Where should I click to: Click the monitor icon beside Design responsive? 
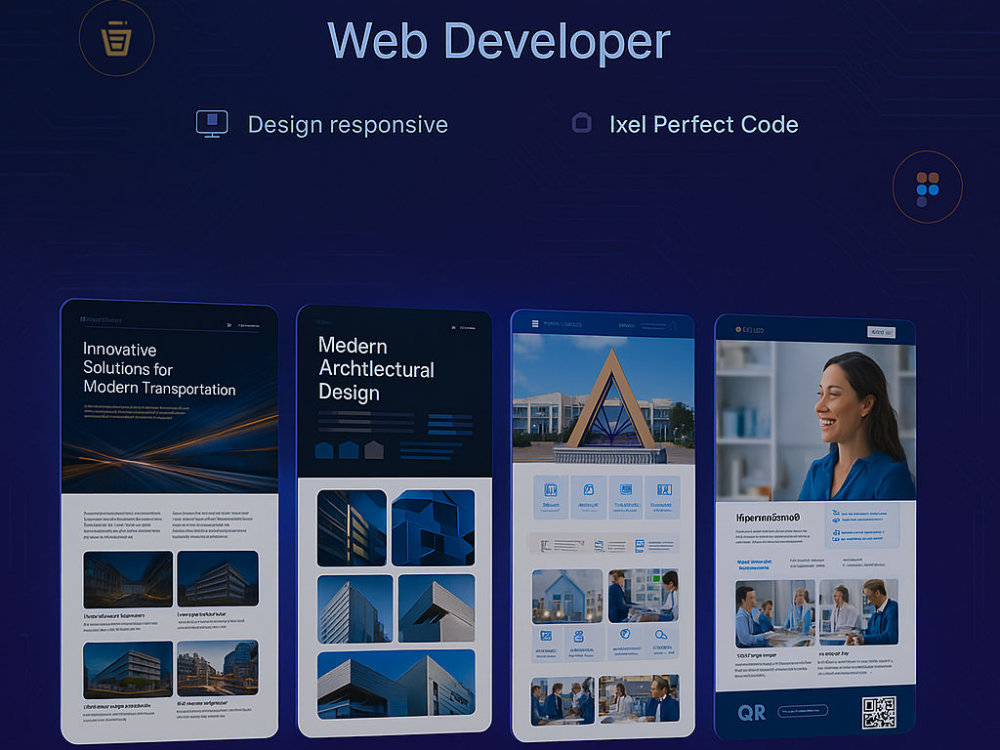212,124
